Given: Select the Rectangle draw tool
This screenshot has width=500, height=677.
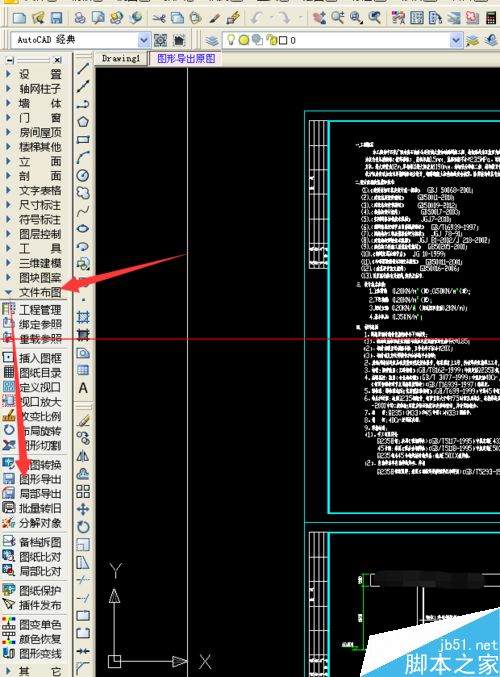Looking at the screenshot, I should (x=83, y=139).
